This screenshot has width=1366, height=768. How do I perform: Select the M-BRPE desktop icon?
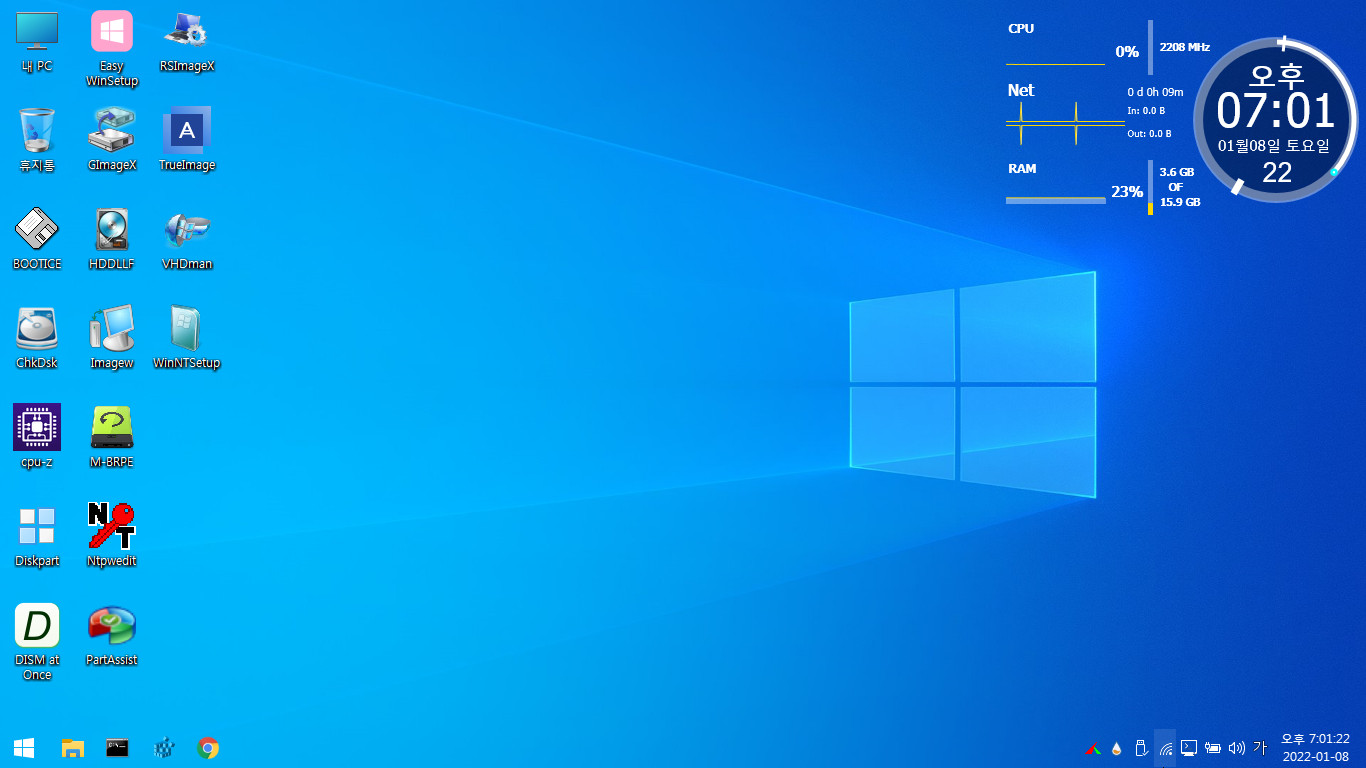(112, 436)
